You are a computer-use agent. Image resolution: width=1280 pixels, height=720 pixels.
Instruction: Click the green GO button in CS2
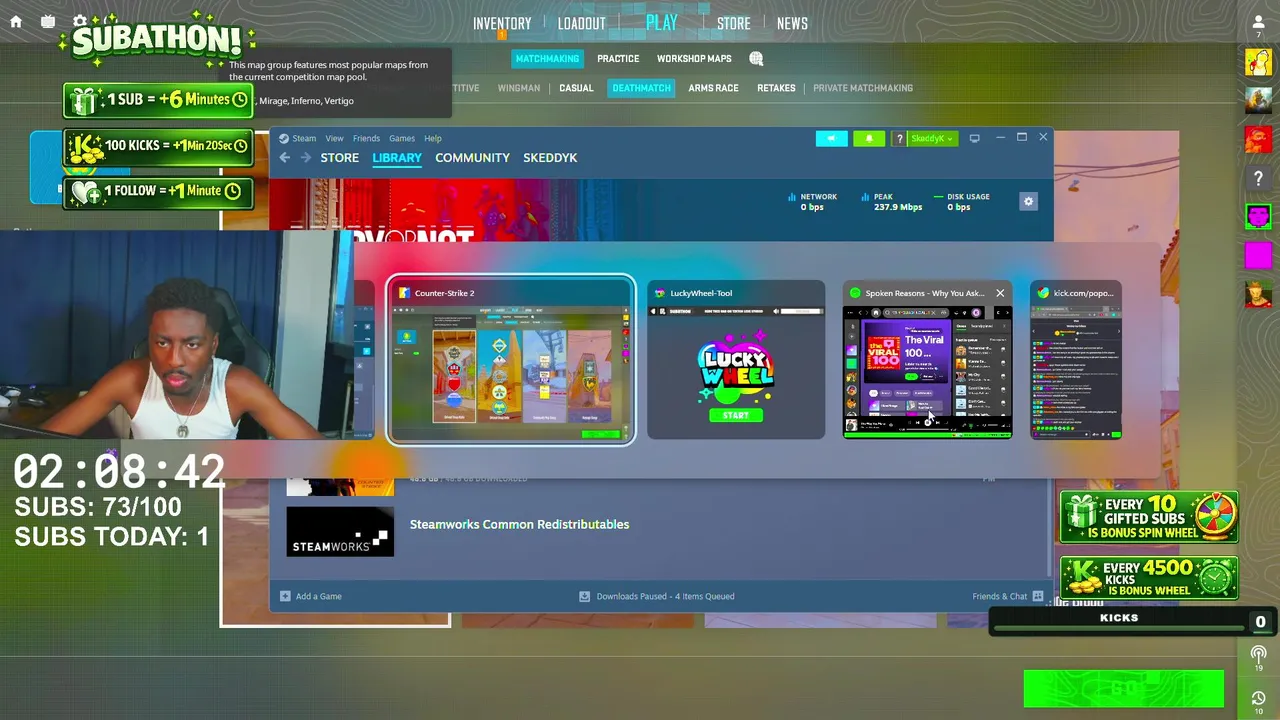click(x=1124, y=689)
